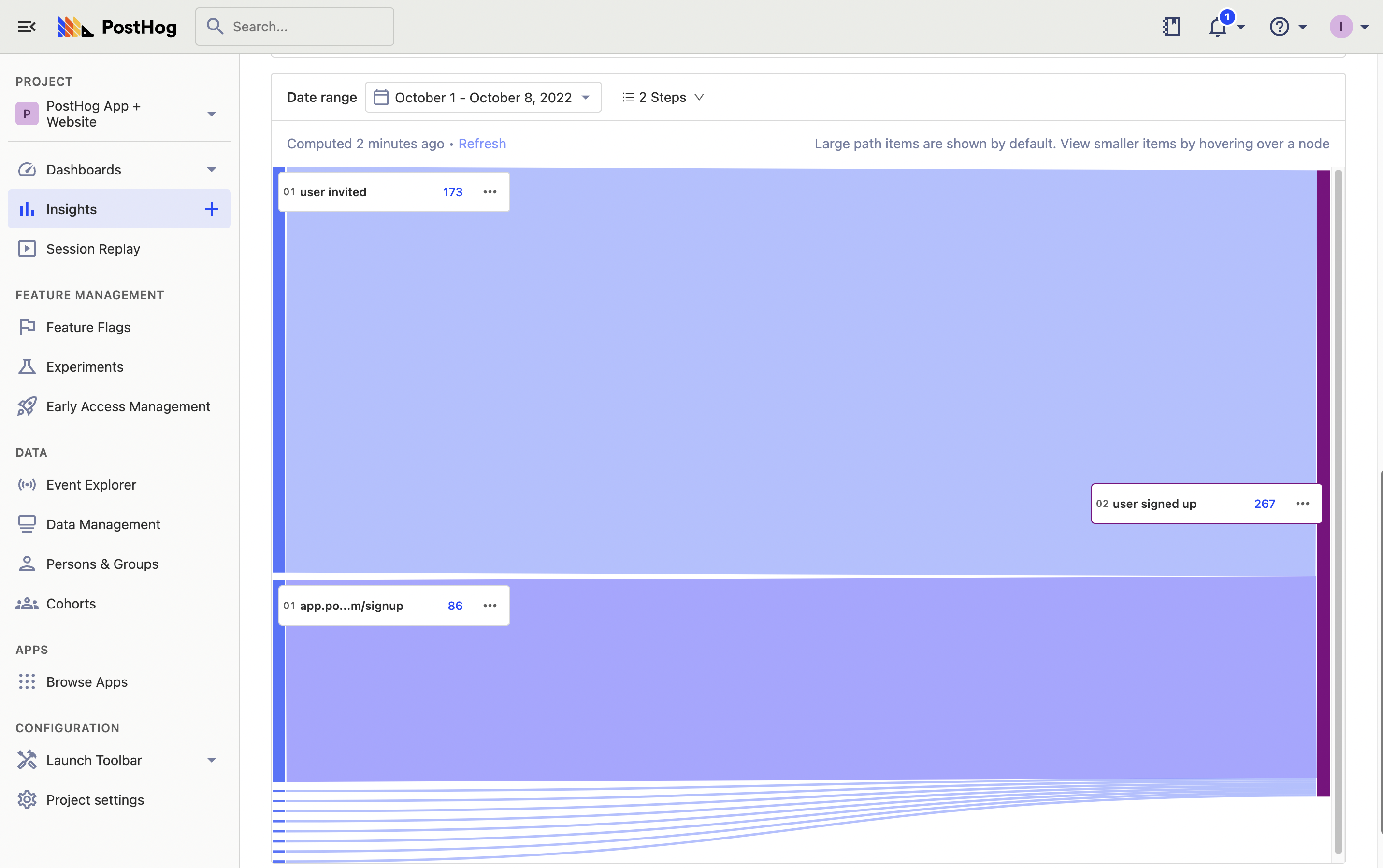This screenshot has width=1383, height=868.
Task: Open Early Access Management
Action: coord(128,406)
